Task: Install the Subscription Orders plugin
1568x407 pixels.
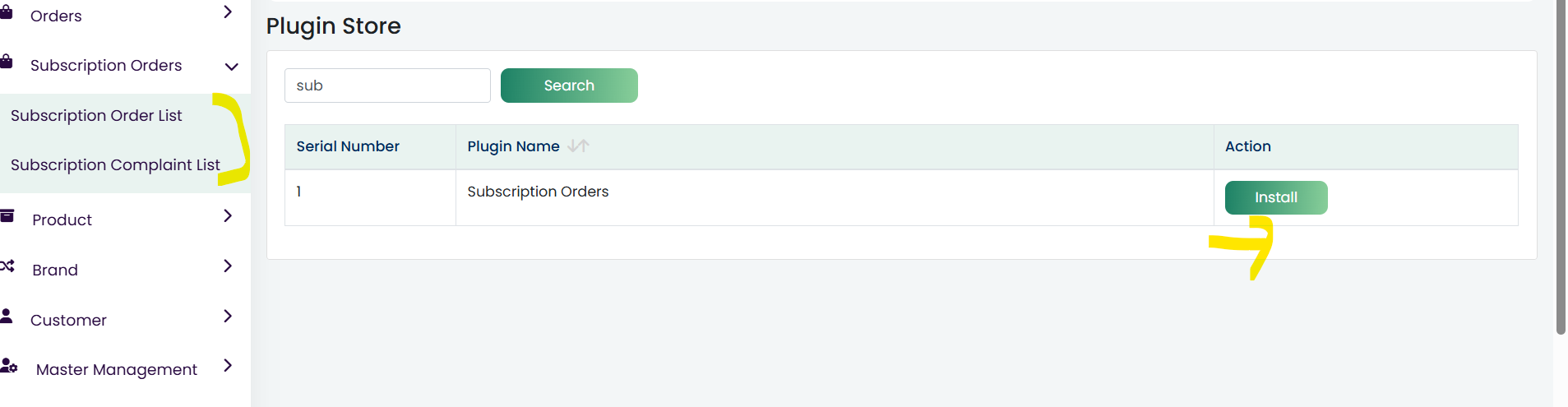Action: coord(1276,197)
